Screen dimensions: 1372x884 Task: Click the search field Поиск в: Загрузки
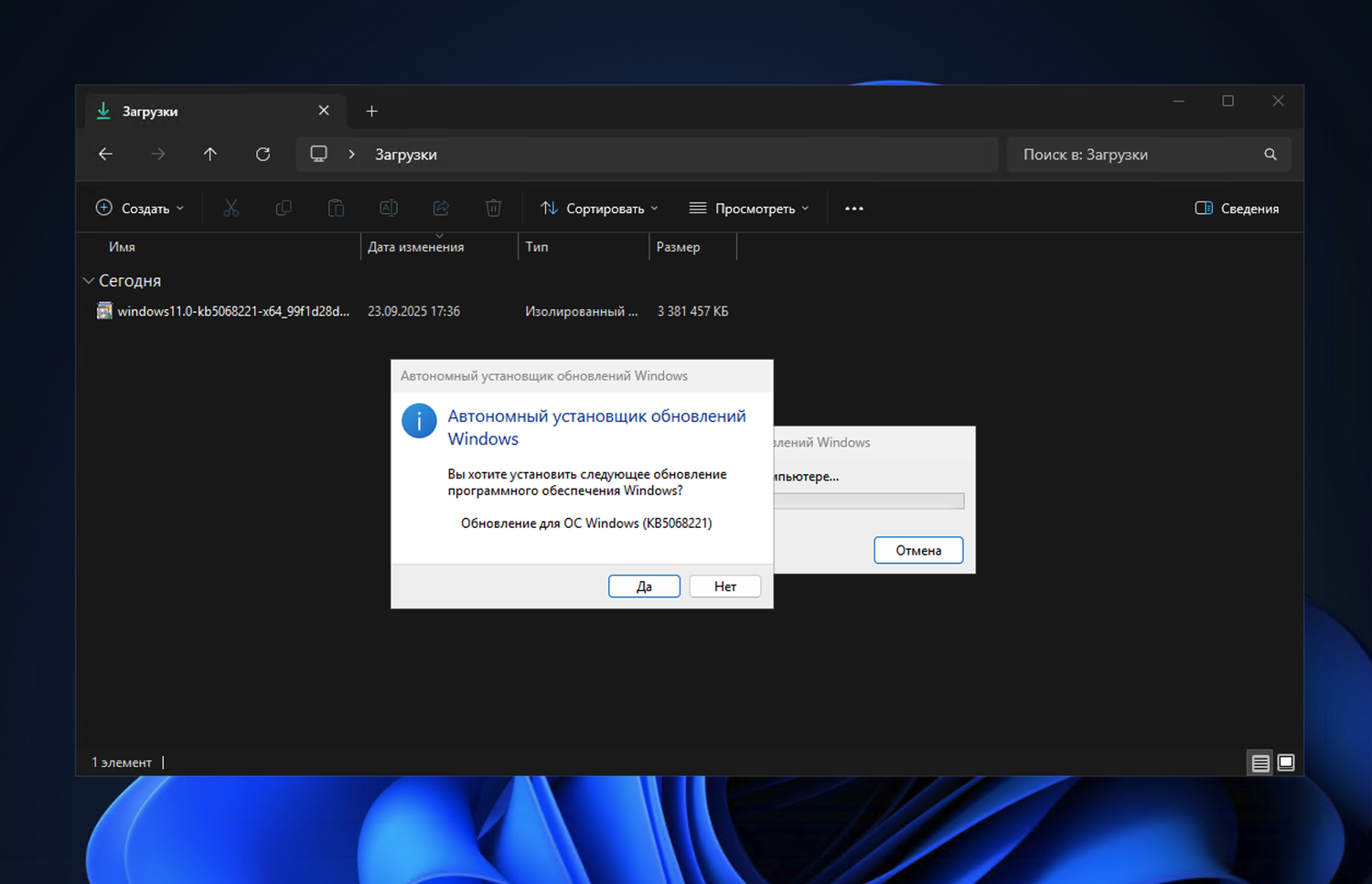coord(1149,155)
